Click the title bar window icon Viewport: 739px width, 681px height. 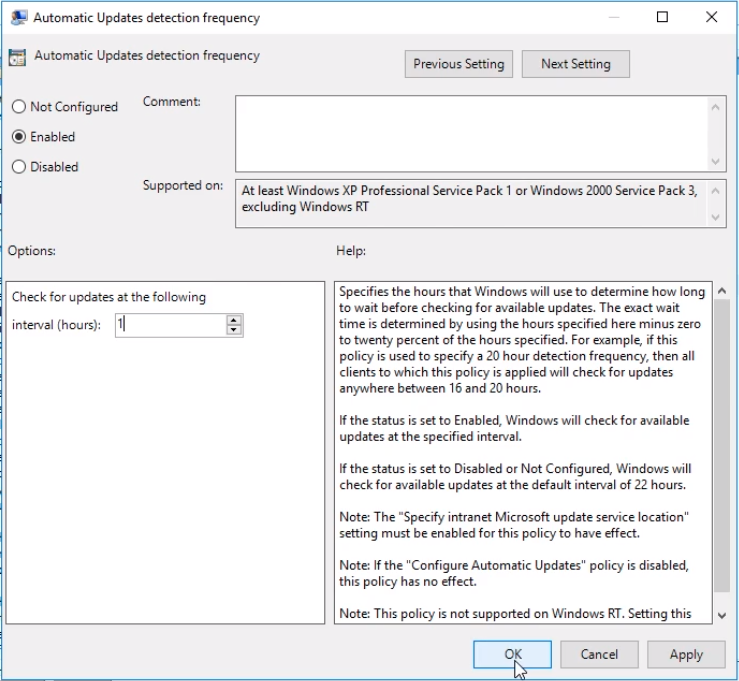click(18, 18)
